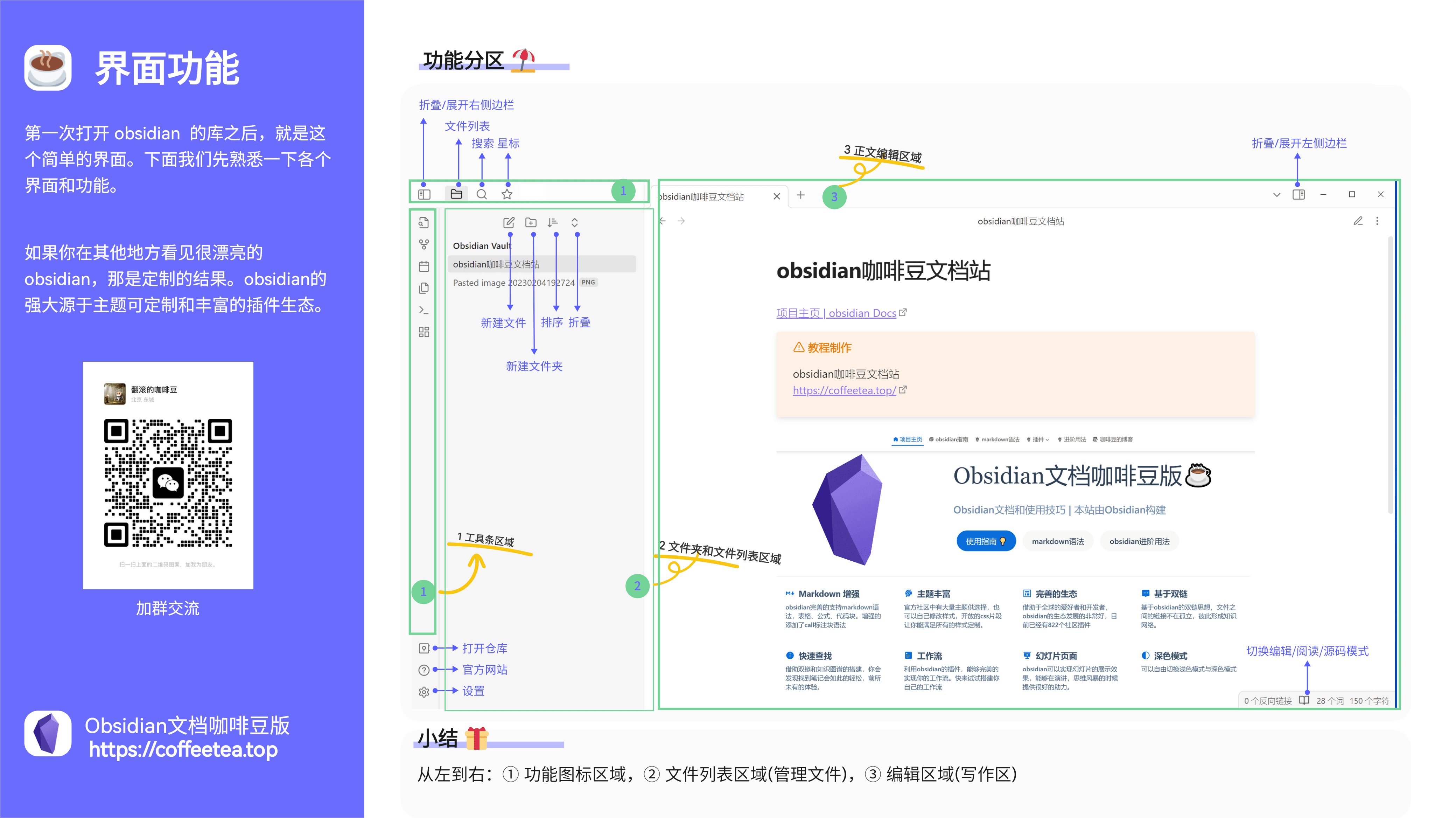Click the help question-mark icon

(424, 670)
